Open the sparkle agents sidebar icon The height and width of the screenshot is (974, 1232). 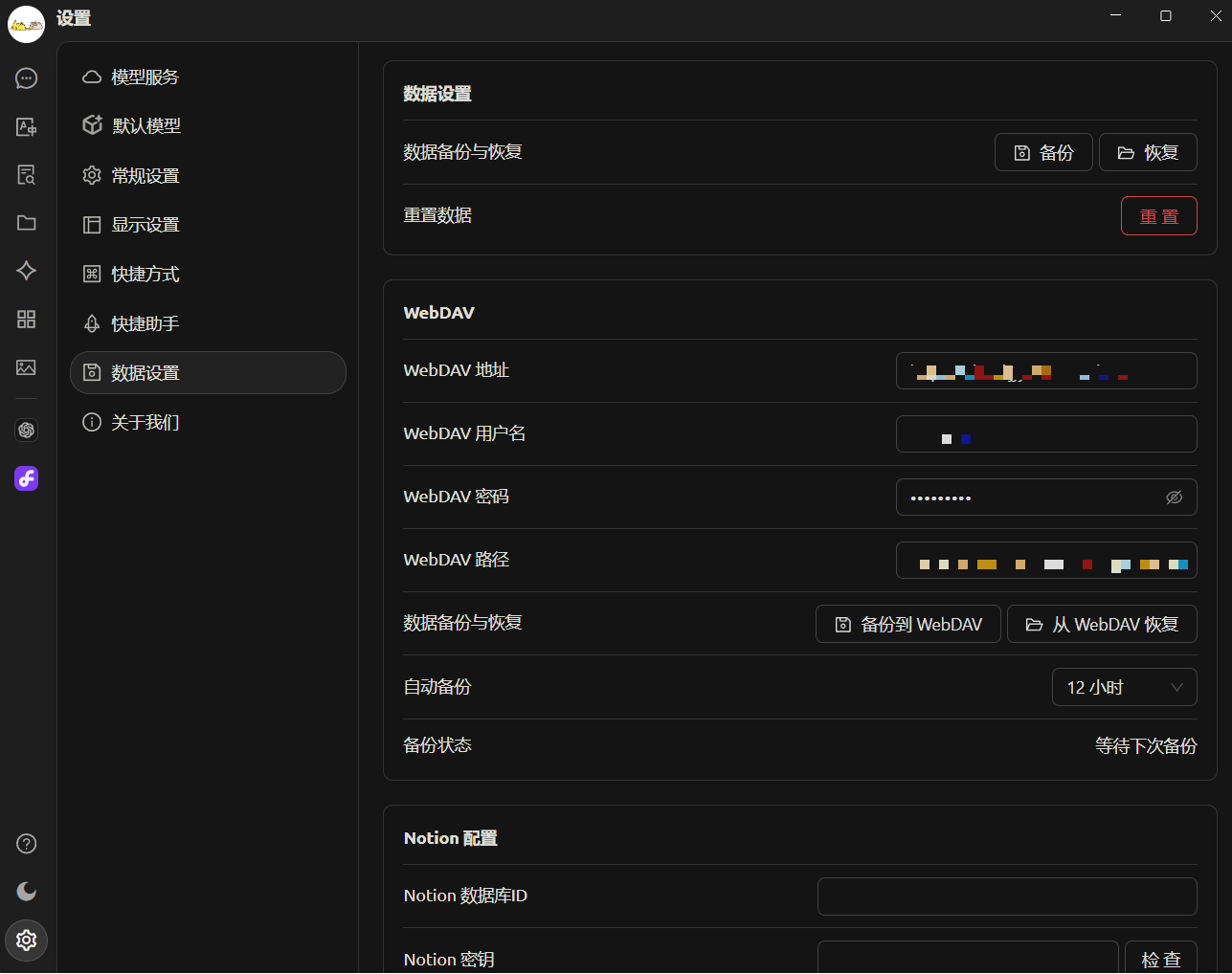(x=27, y=271)
